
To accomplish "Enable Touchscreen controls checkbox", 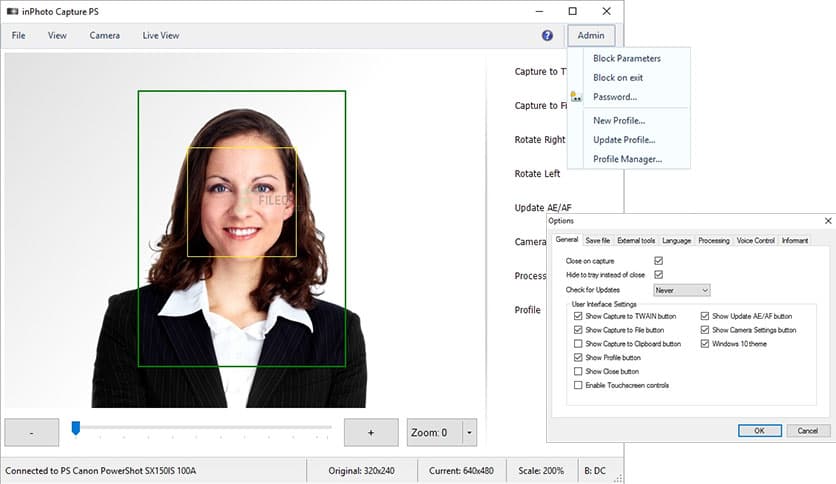I will [578, 385].
